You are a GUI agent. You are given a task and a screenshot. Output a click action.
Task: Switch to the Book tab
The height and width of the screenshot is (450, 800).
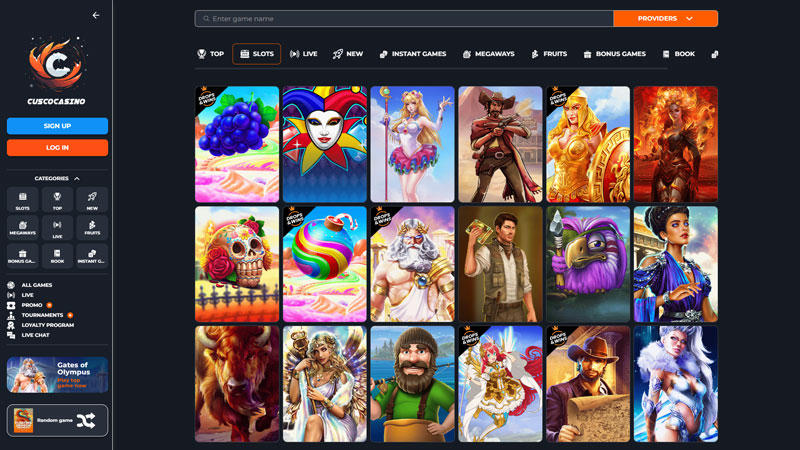click(x=679, y=54)
